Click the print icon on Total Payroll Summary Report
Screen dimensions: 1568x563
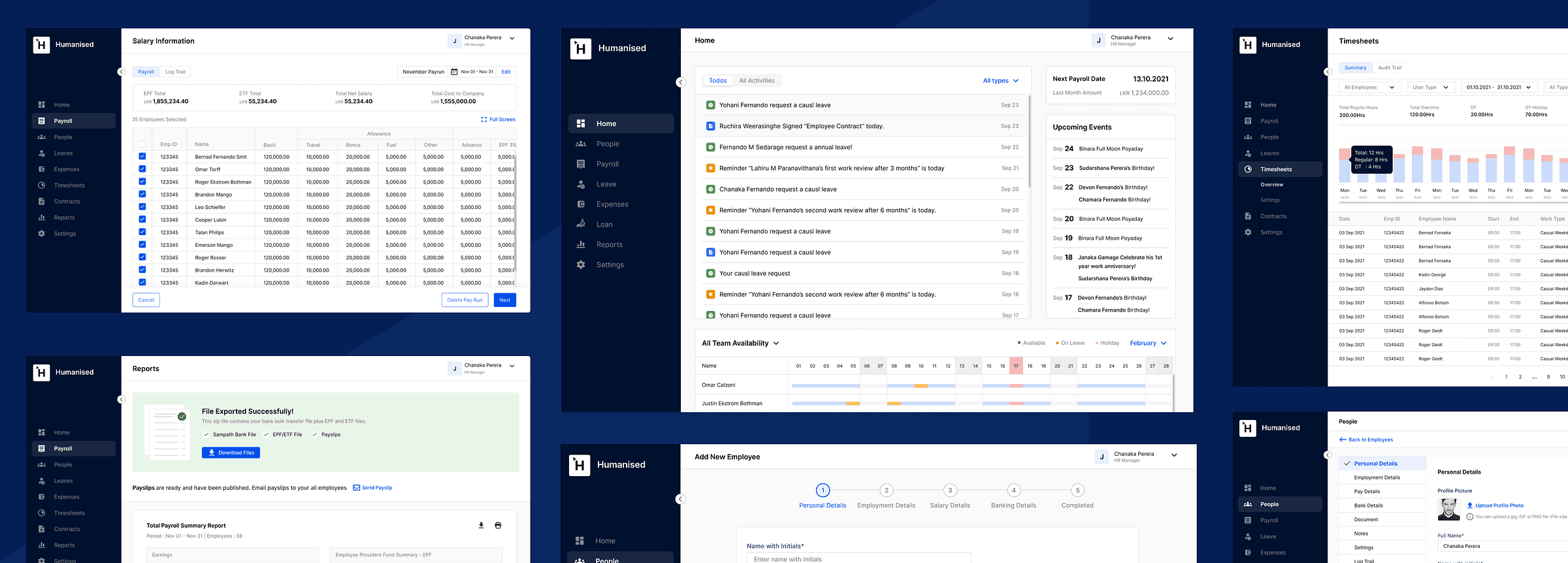[x=498, y=525]
